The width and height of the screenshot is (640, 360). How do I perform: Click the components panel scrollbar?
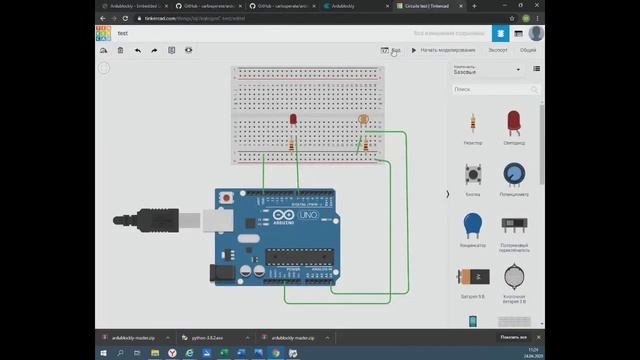[542, 144]
